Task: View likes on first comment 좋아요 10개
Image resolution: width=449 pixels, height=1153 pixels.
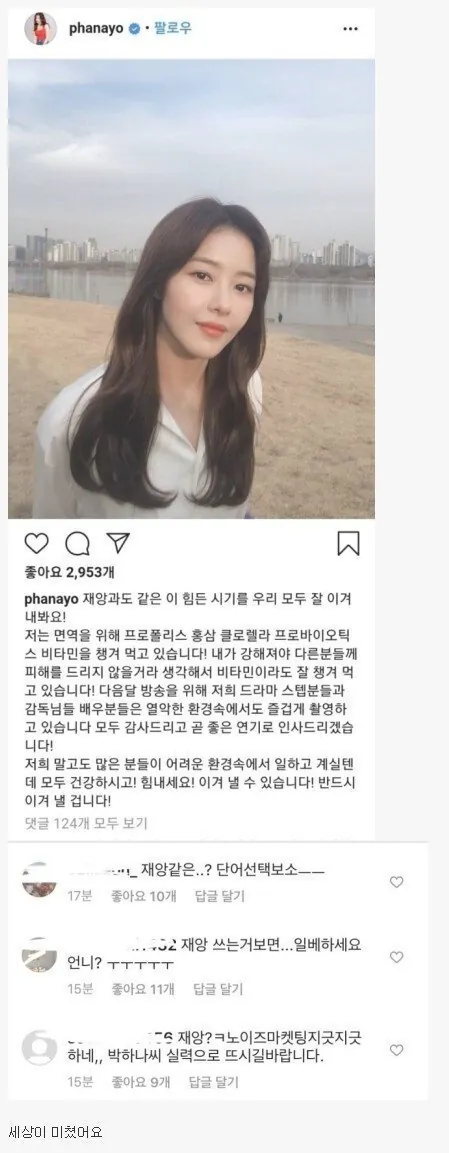Action: [x=144, y=896]
